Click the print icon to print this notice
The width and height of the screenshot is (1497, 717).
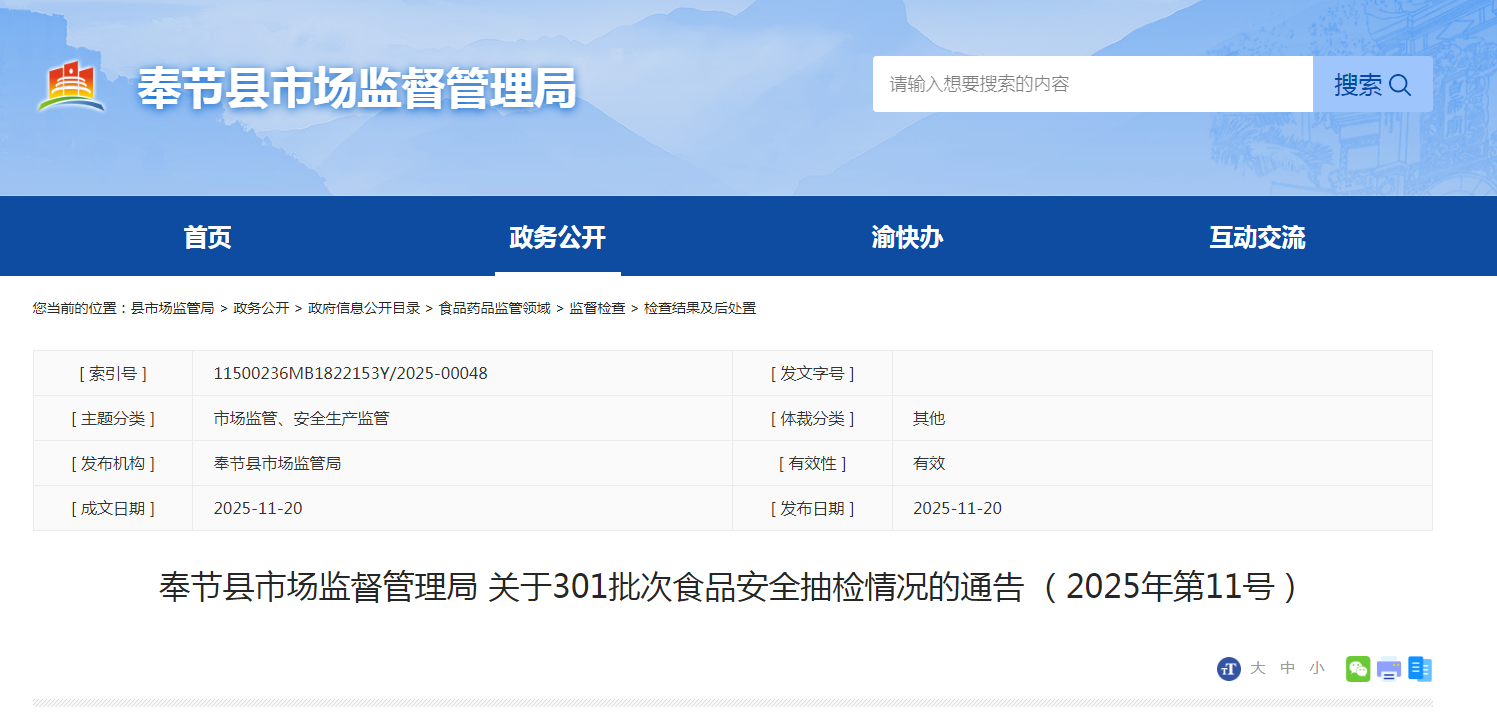(x=1388, y=668)
